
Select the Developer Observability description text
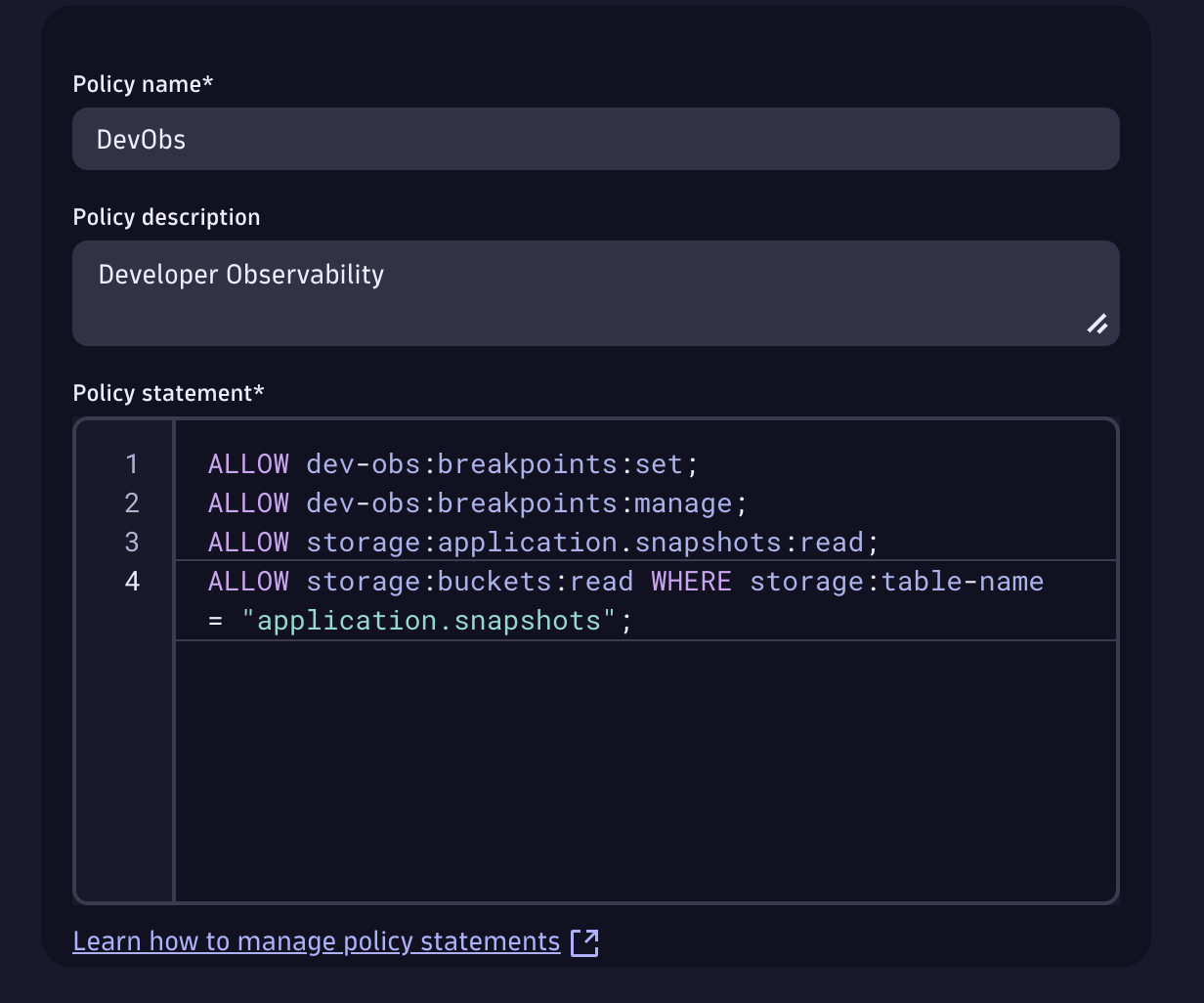point(240,275)
